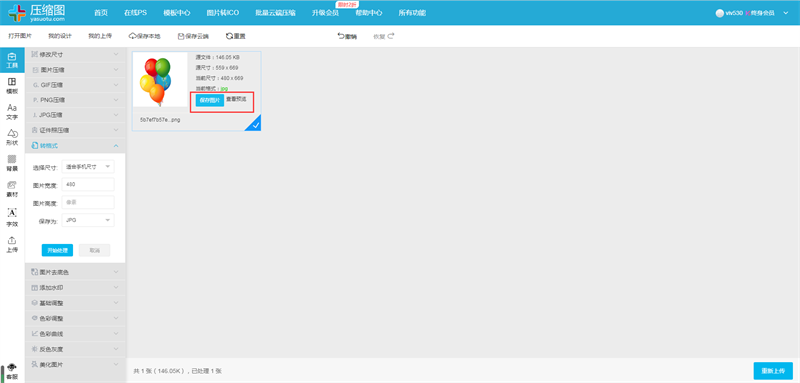Open 图片转ICO in top navigation
The image size is (800, 383).
pos(223,13)
